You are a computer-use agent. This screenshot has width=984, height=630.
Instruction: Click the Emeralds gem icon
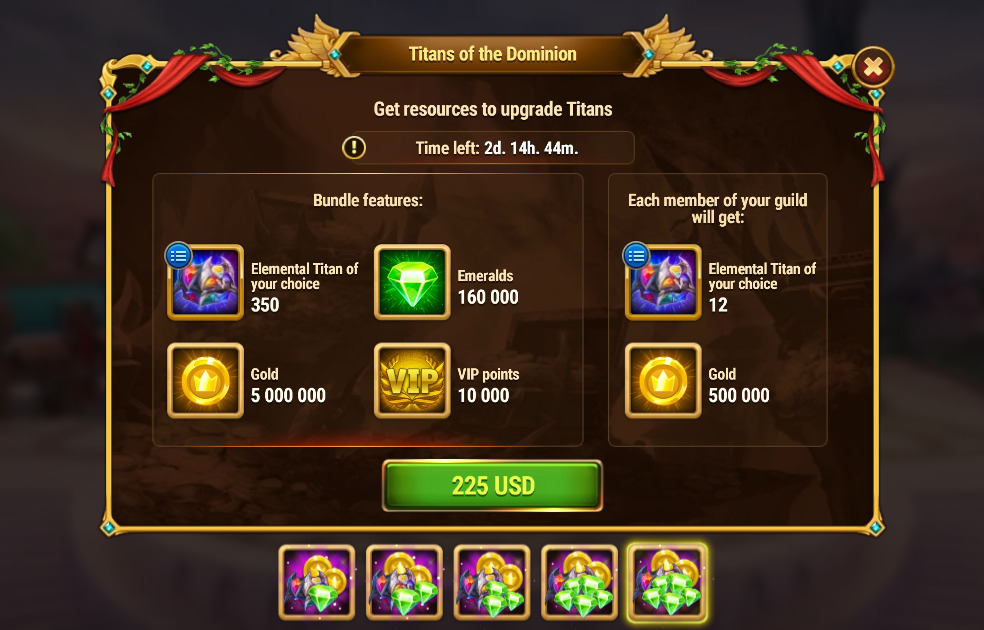coord(412,282)
